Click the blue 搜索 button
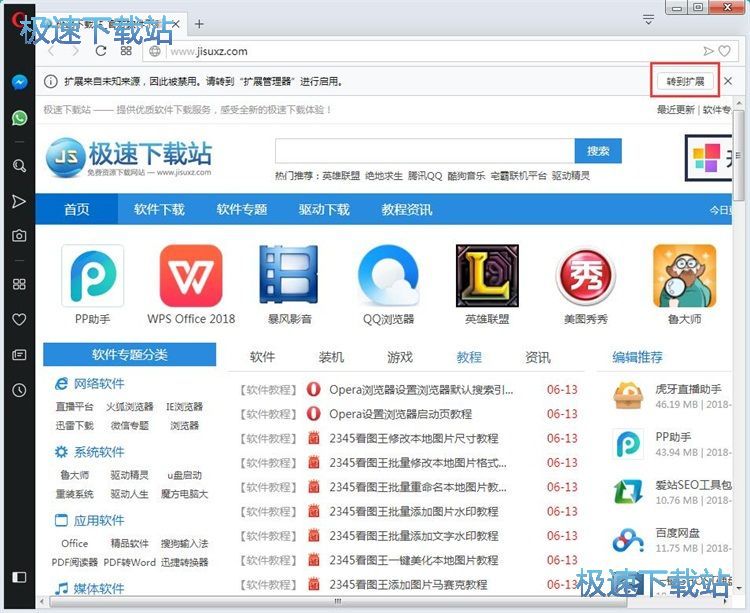This screenshot has height=613, width=750. pos(598,151)
